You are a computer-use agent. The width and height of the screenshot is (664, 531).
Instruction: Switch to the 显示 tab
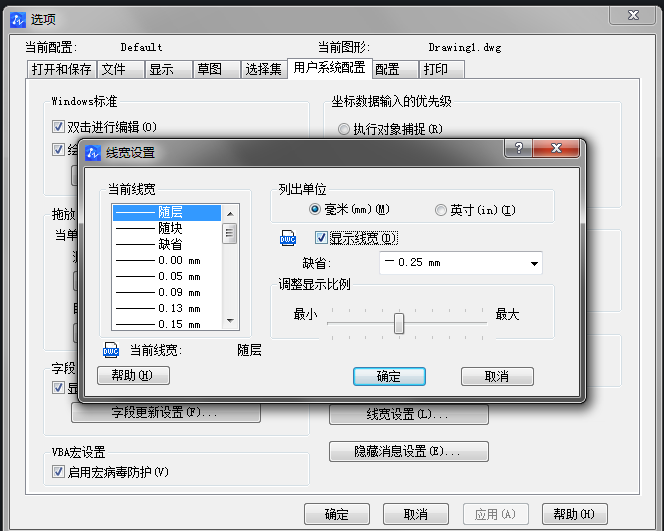[x=161, y=69]
